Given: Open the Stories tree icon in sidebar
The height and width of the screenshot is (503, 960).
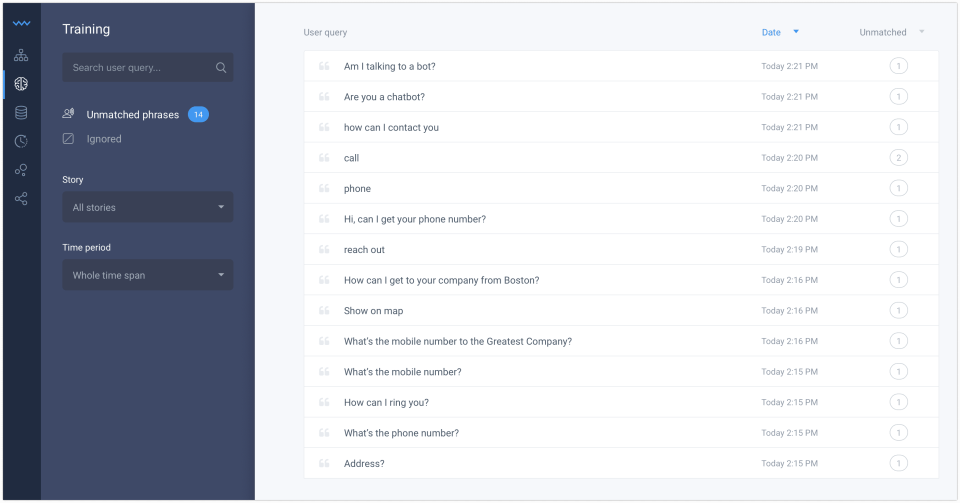Looking at the screenshot, I should (21, 55).
